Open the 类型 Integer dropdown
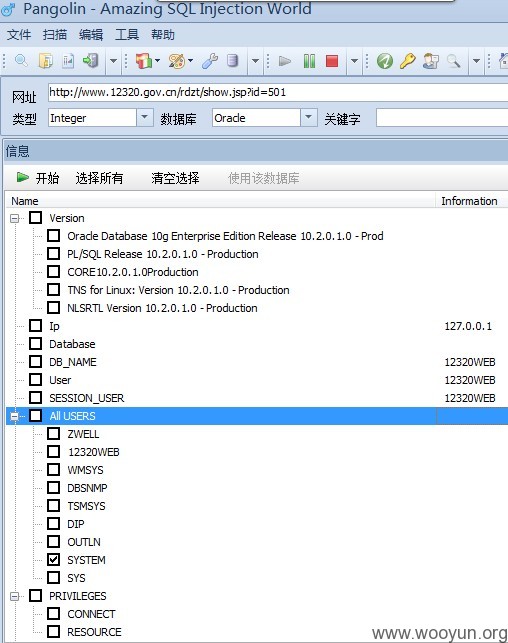Image resolution: width=508 pixels, height=643 pixels. coord(144,118)
